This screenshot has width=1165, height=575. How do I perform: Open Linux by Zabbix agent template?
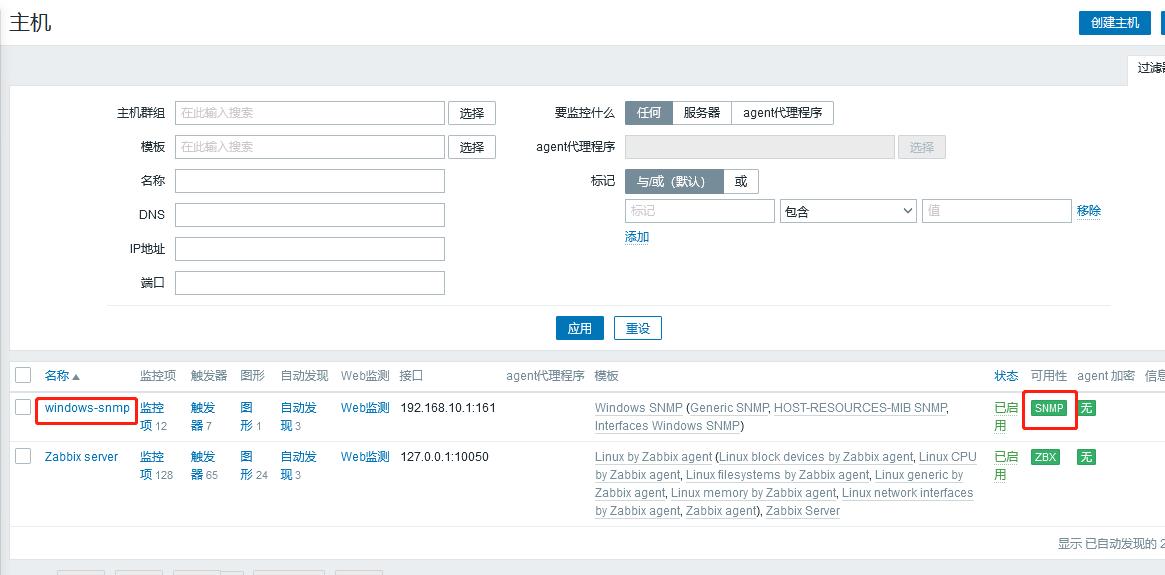(x=654, y=457)
